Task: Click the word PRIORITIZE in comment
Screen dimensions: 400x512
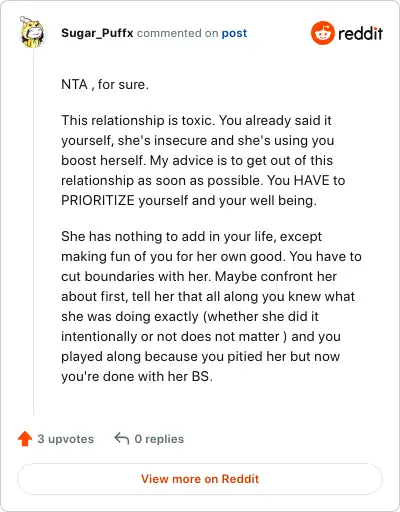Action: 98,200
